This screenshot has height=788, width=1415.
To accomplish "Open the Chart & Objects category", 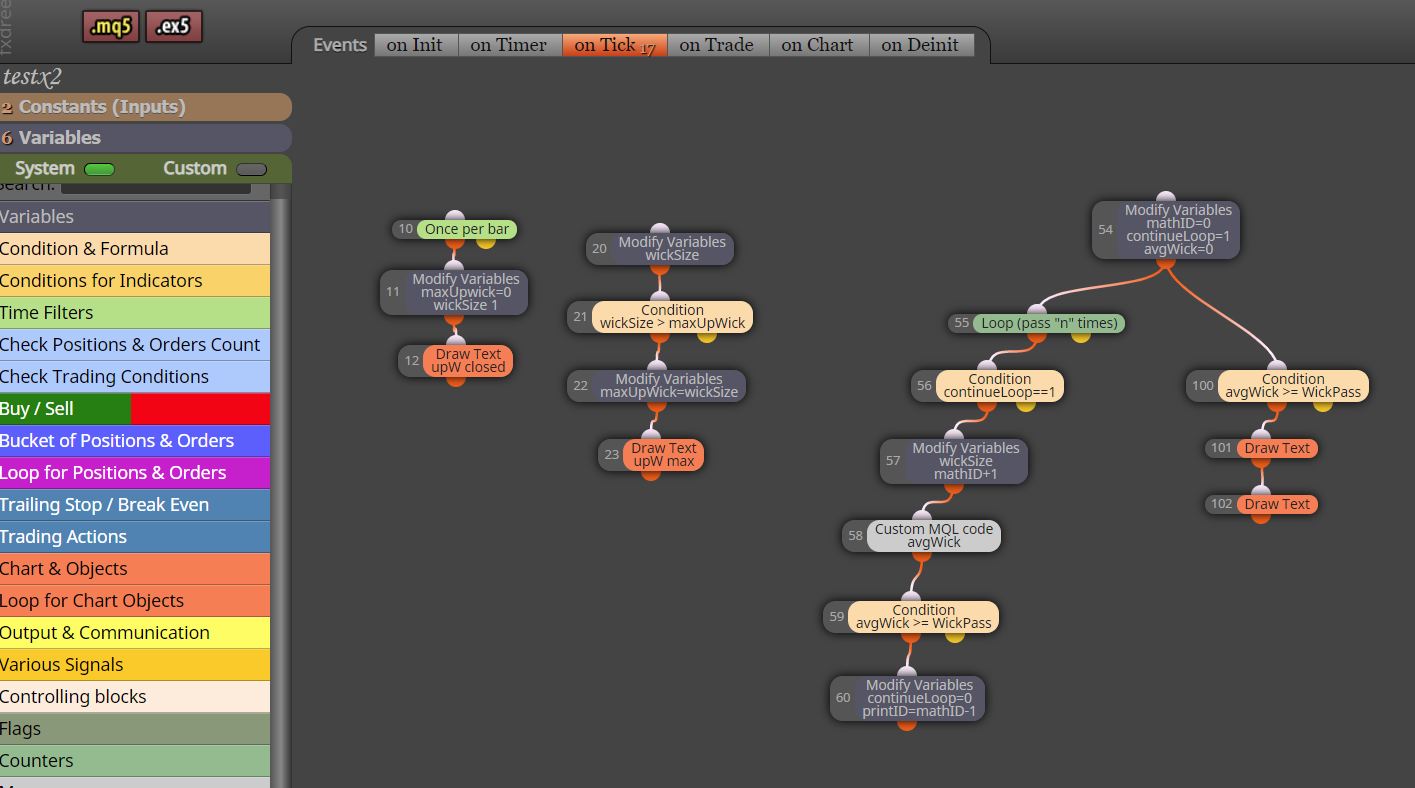I will pyautogui.click(x=135, y=569).
